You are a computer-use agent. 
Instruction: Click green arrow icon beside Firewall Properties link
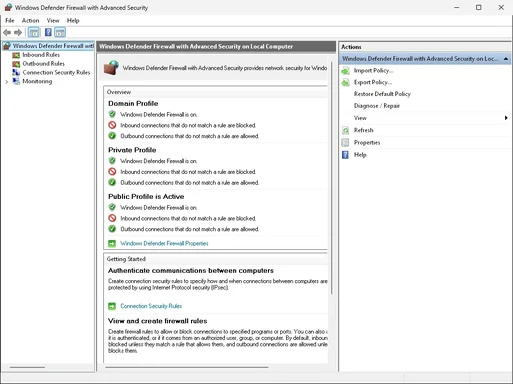[112, 244]
